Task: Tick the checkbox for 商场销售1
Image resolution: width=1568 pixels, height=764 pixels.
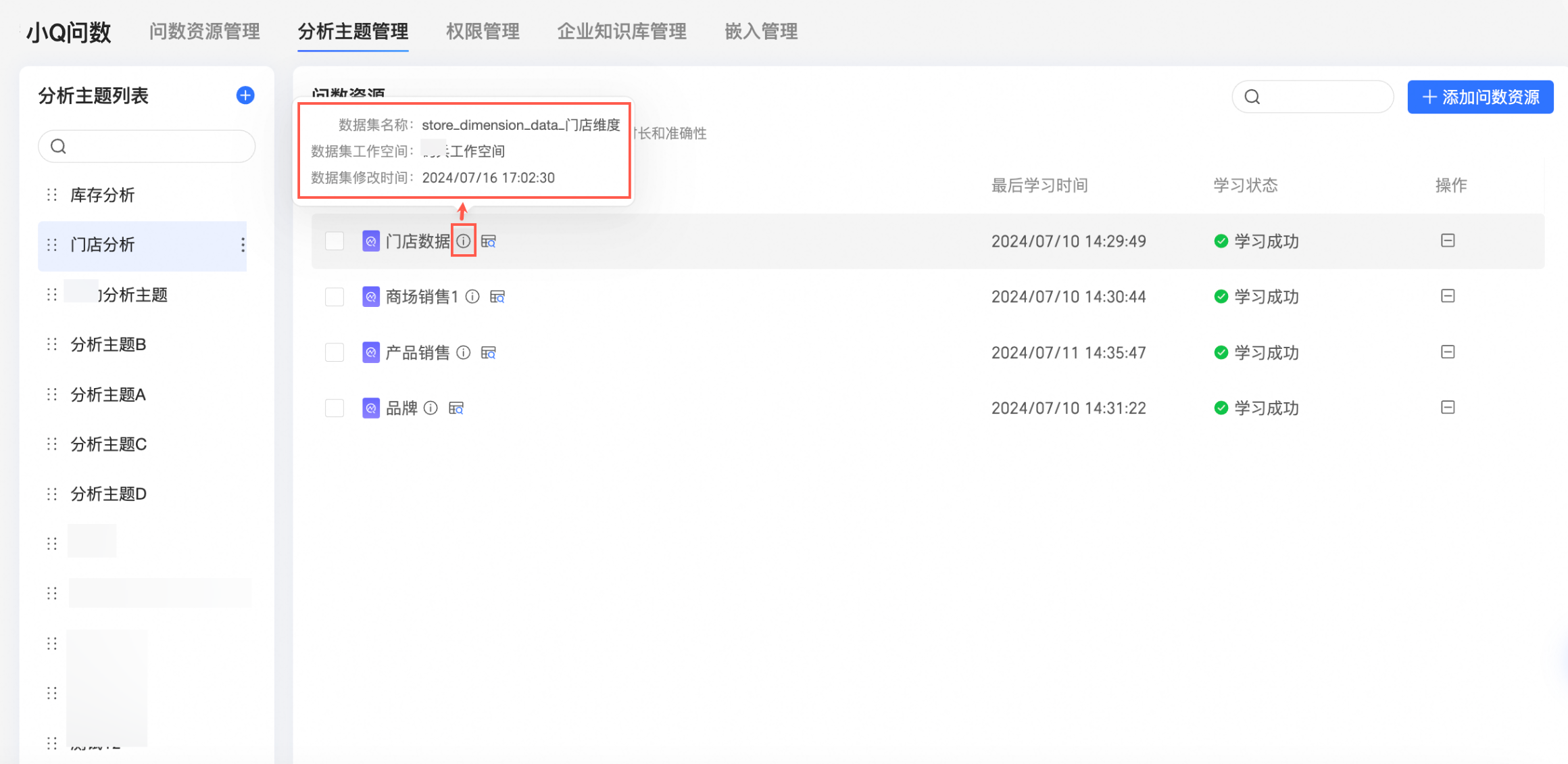Action: [335, 297]
